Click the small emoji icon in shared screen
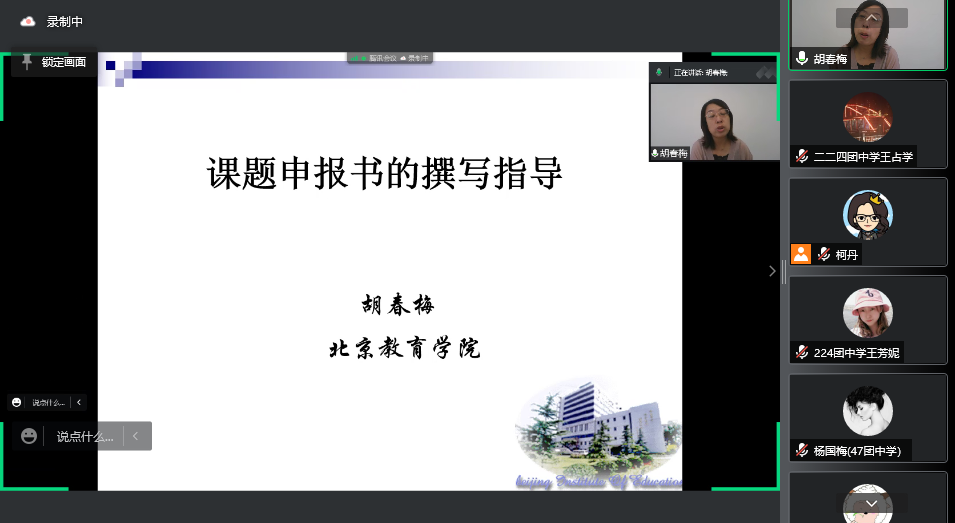This screenshot has height=523, width=955. pos(17,402)
